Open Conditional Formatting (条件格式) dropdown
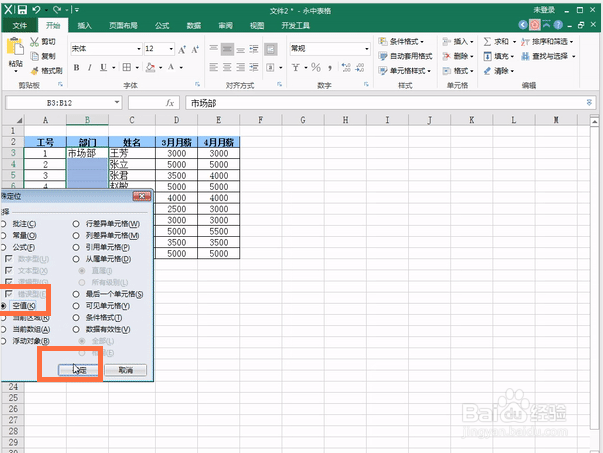 401,42
